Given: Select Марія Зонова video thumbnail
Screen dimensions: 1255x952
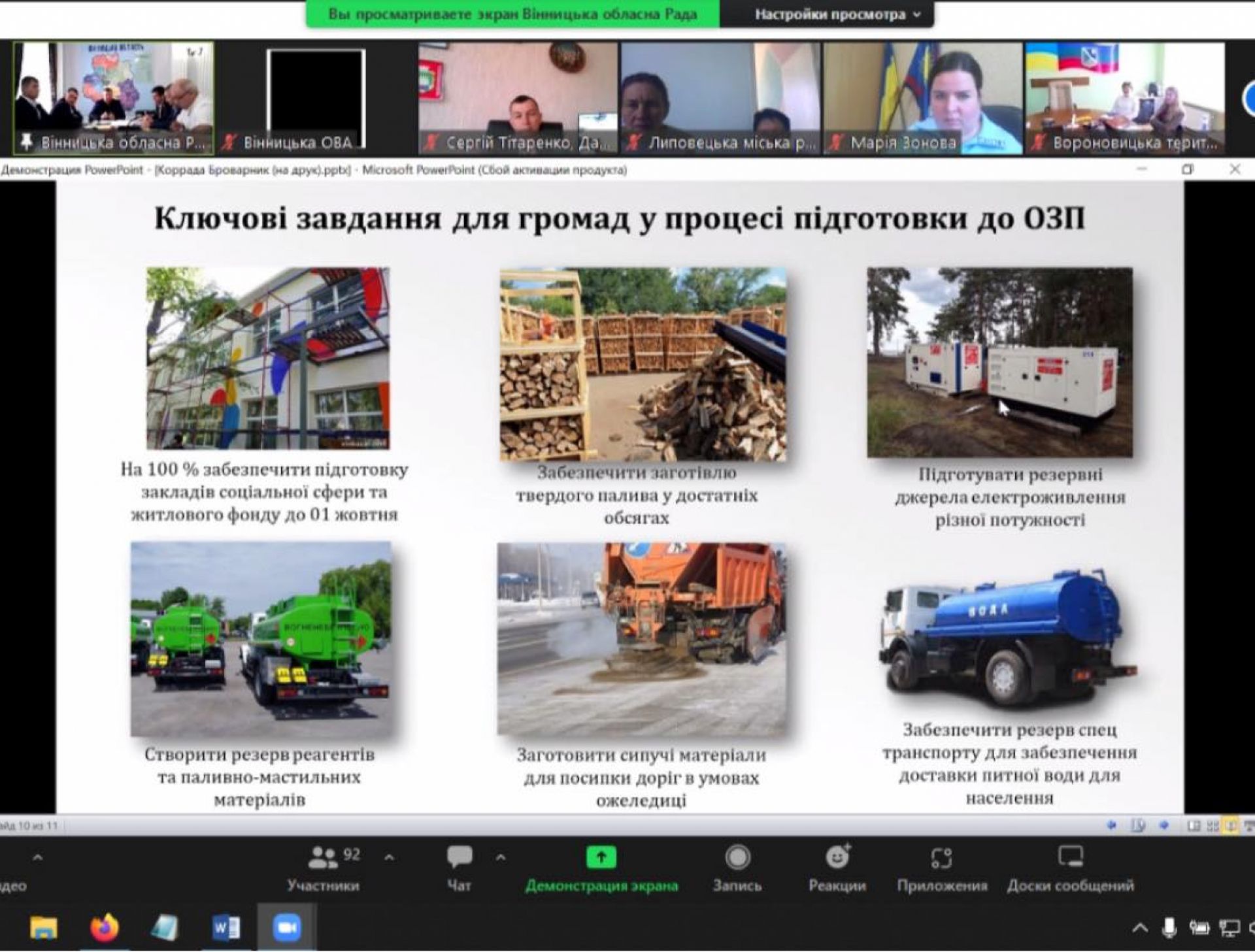Looking at the screenshot, I should click(x=922, y=98).
